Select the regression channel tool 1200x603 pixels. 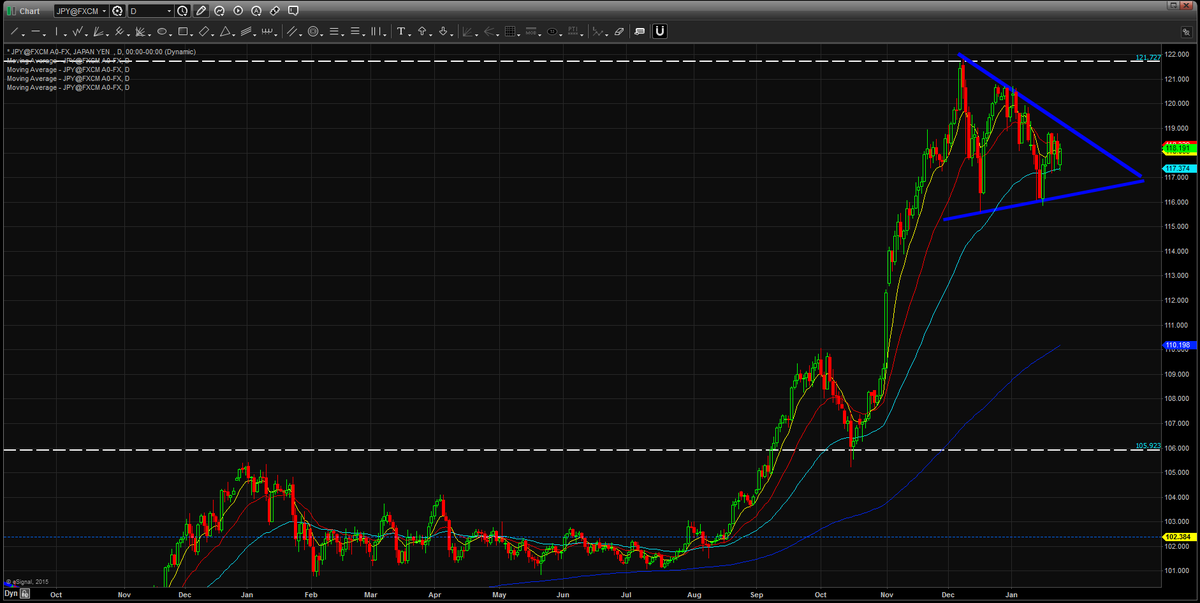pyautogui.click(x=246, y=31)
